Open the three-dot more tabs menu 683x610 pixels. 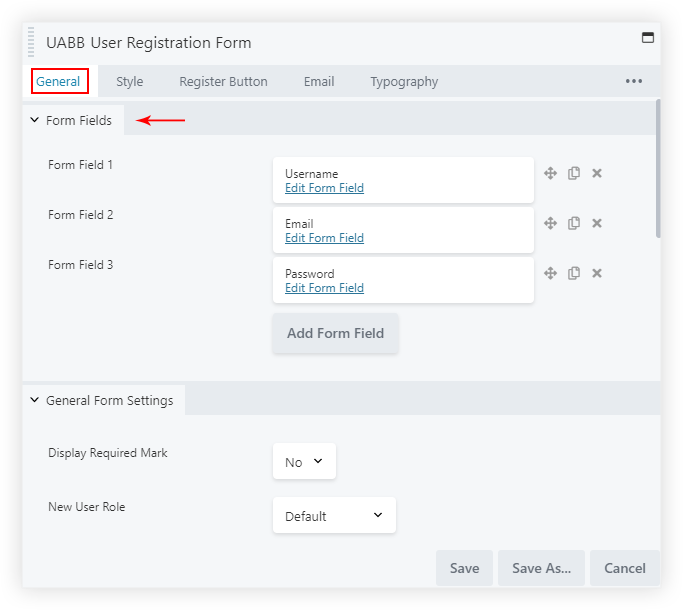pos(634,82)
